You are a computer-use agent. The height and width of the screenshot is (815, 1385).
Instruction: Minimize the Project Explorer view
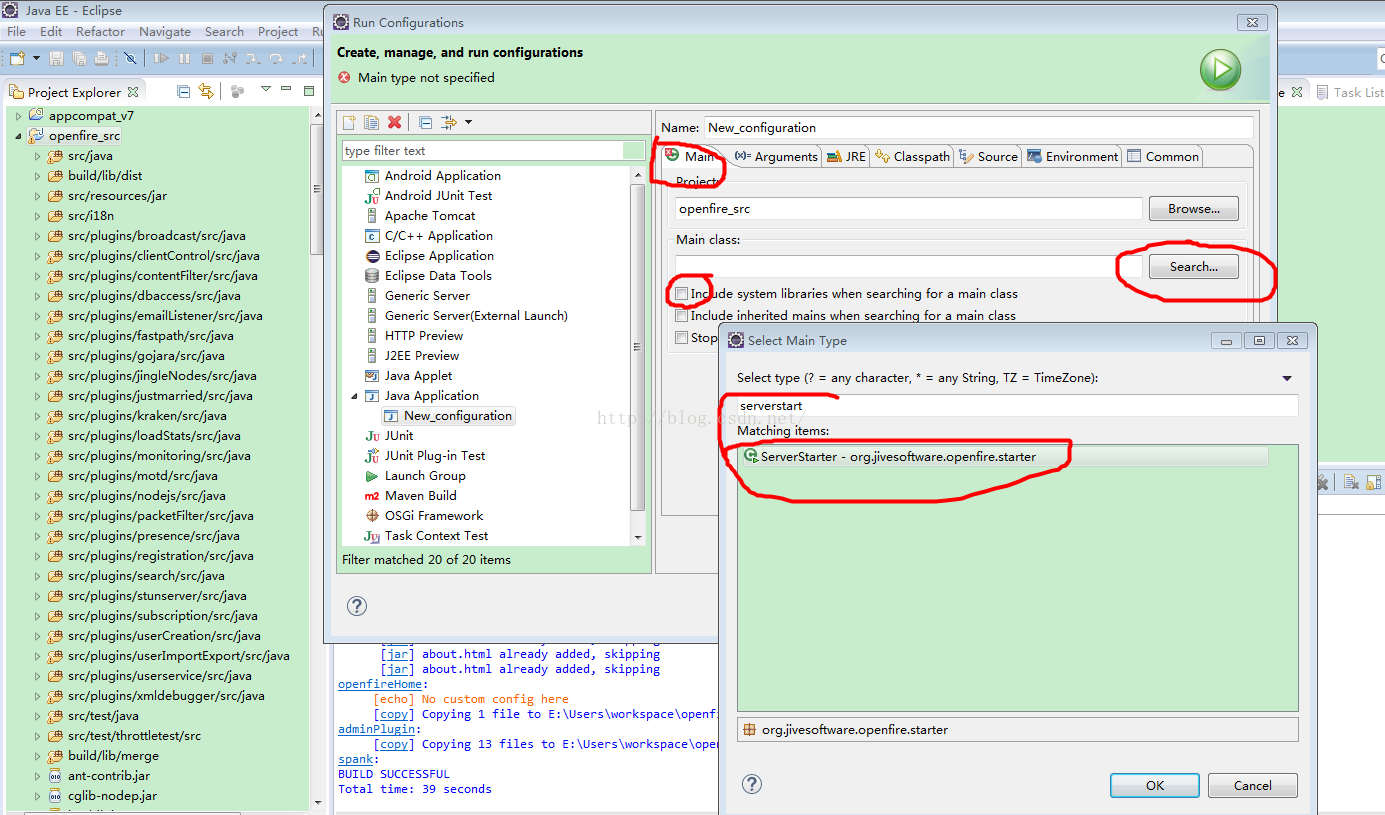point(286,88)
